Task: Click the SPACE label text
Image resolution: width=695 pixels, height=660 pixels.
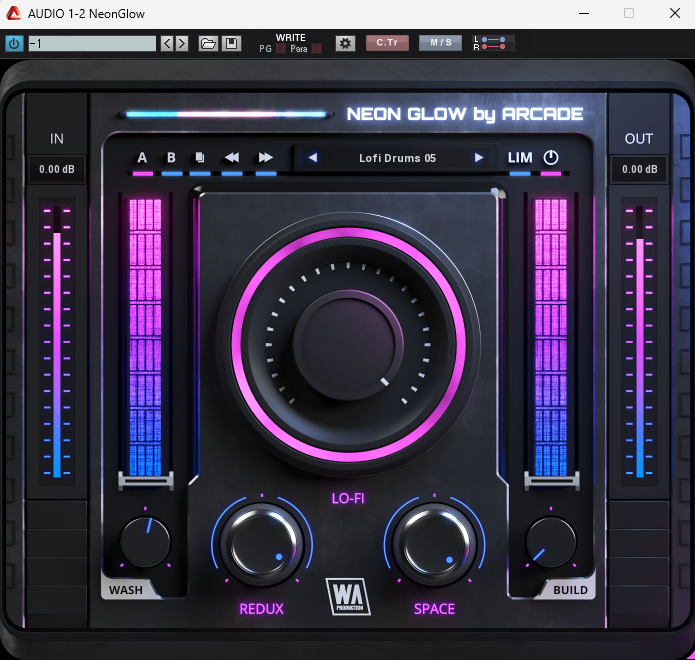Action: [434, 609]
